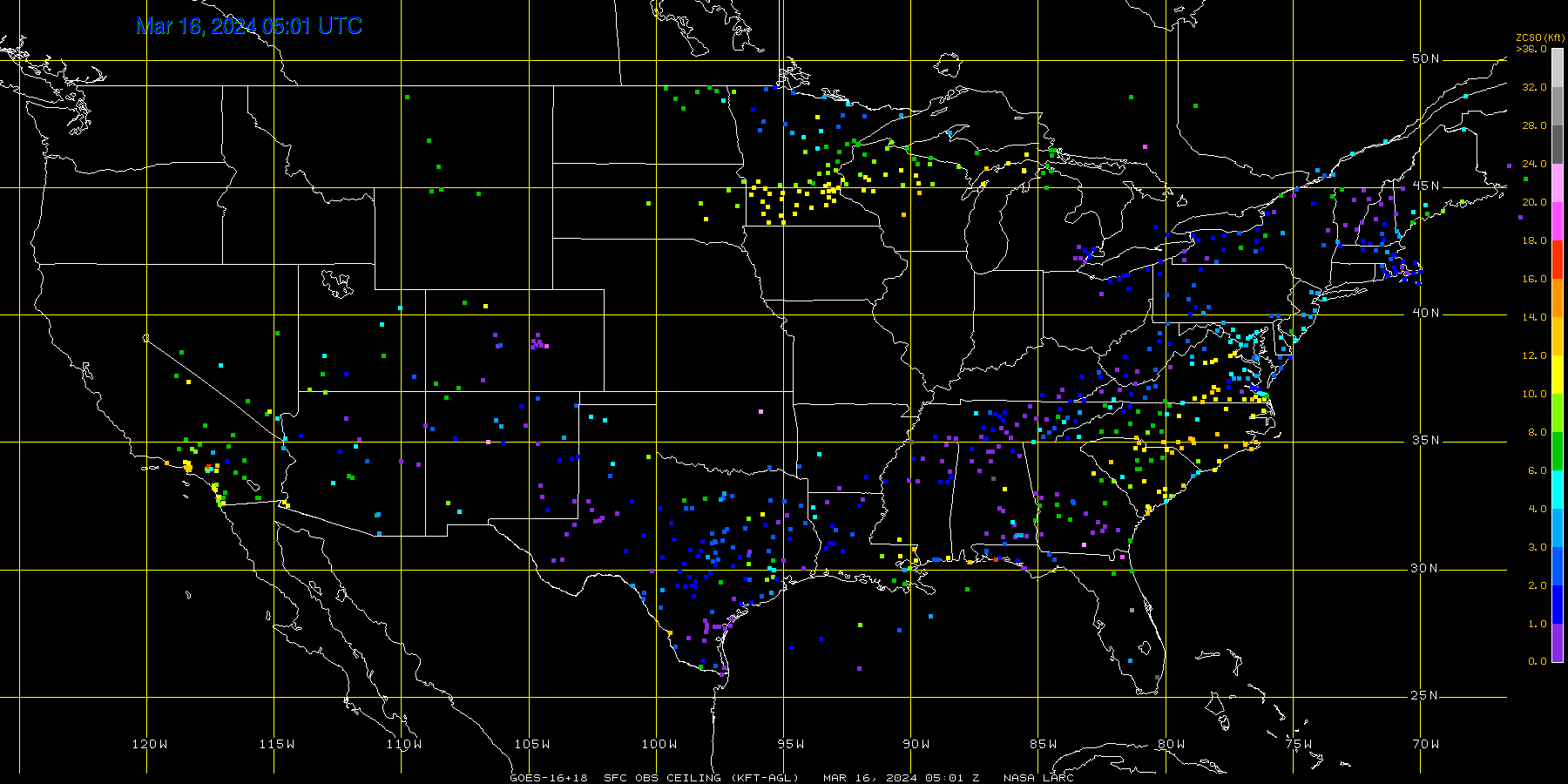Image resolution: width=1568 pixels, height=784 pixels.
Task: Click the 12.0 colorbar value label
Action: point(1535,355)
